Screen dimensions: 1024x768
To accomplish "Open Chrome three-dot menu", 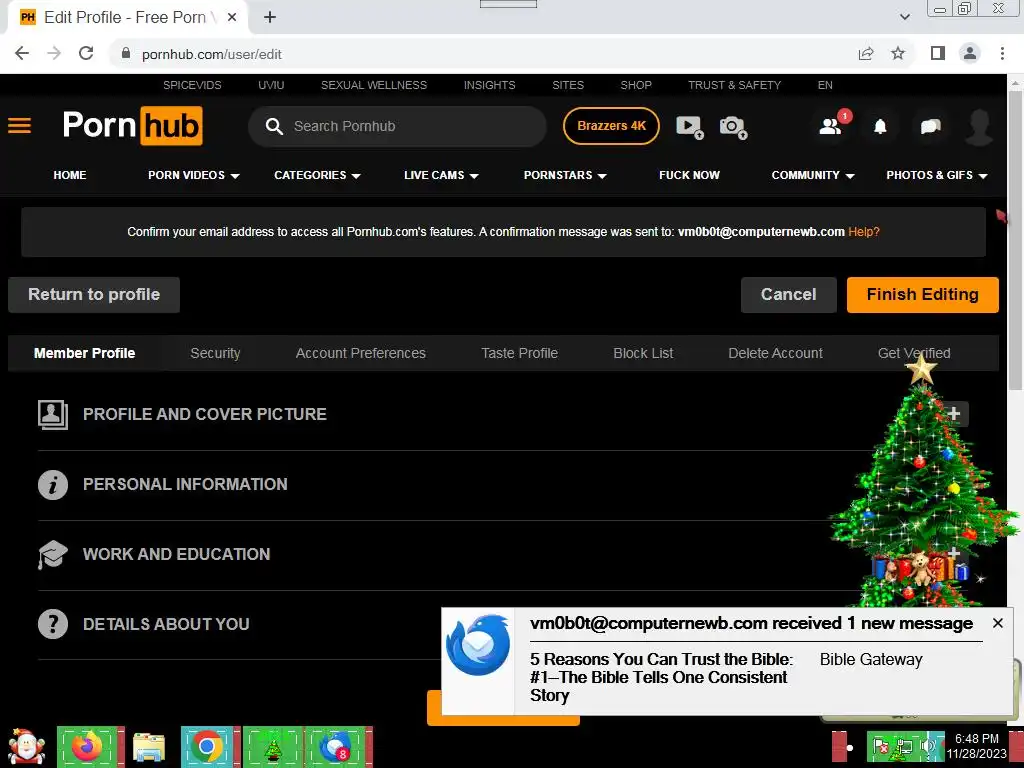I will (1002, 54).
